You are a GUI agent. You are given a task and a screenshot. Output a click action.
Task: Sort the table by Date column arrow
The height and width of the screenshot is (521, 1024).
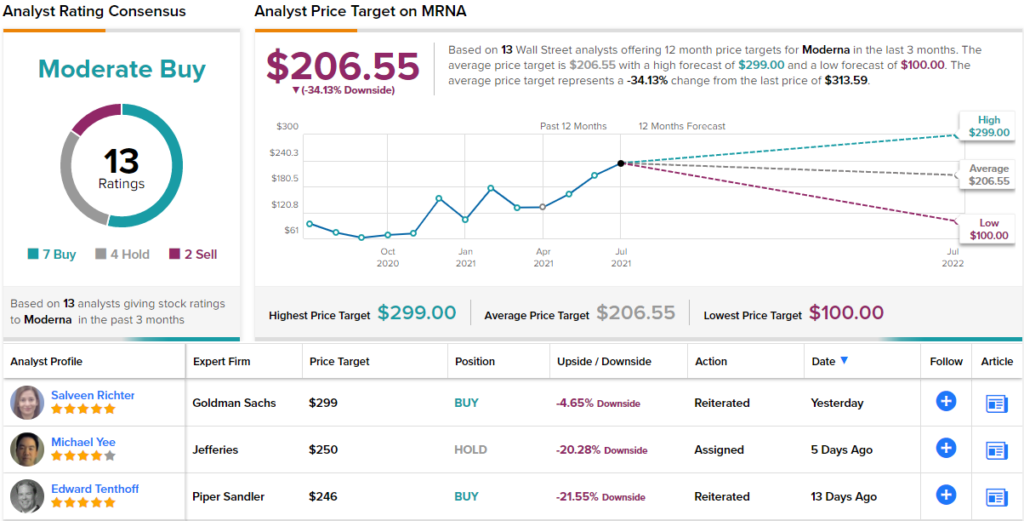[844, 361]
